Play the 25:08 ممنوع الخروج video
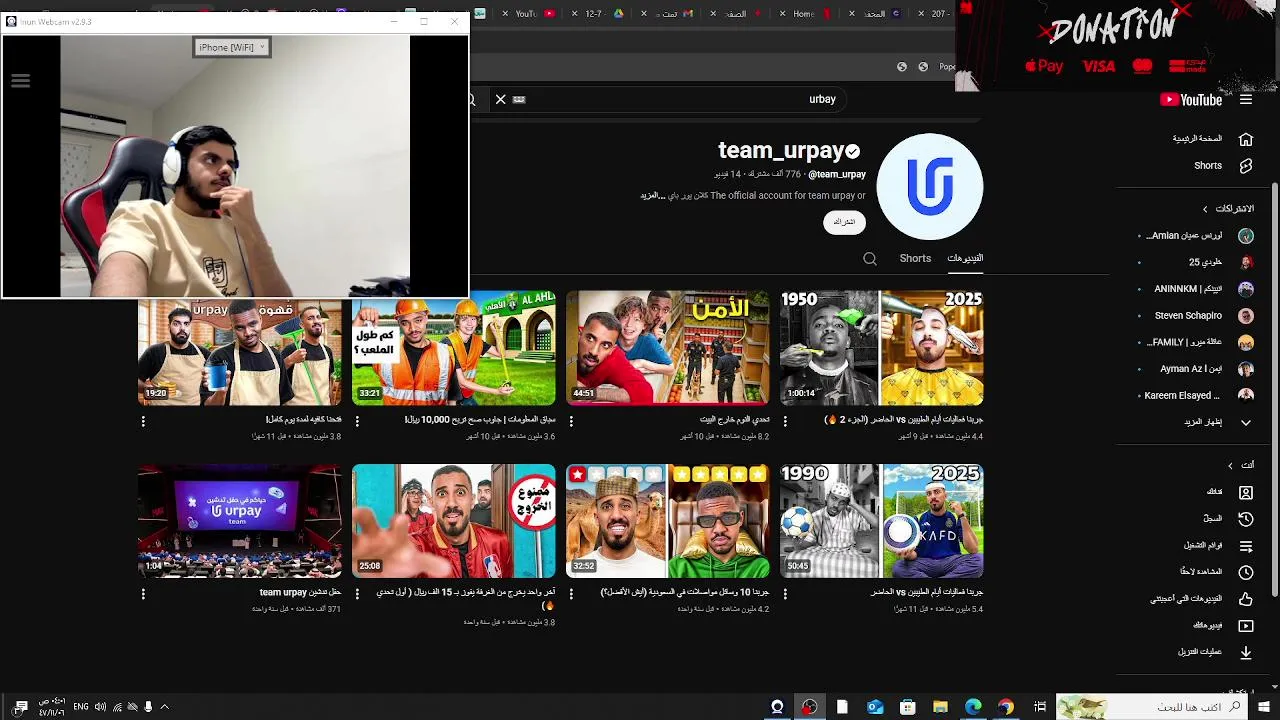 454,521
